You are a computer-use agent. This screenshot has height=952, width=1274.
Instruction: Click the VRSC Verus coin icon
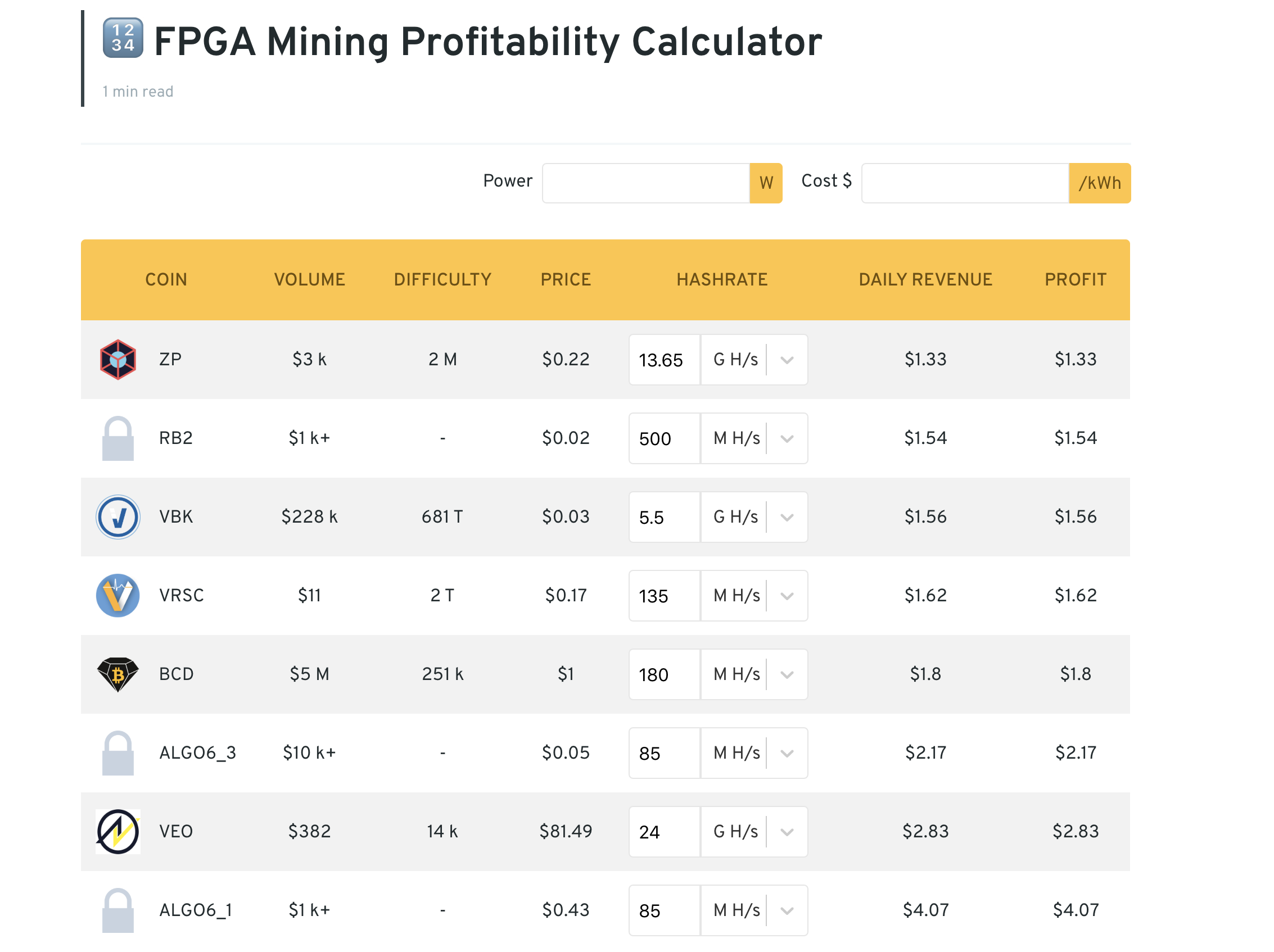[x=118, y=596]
